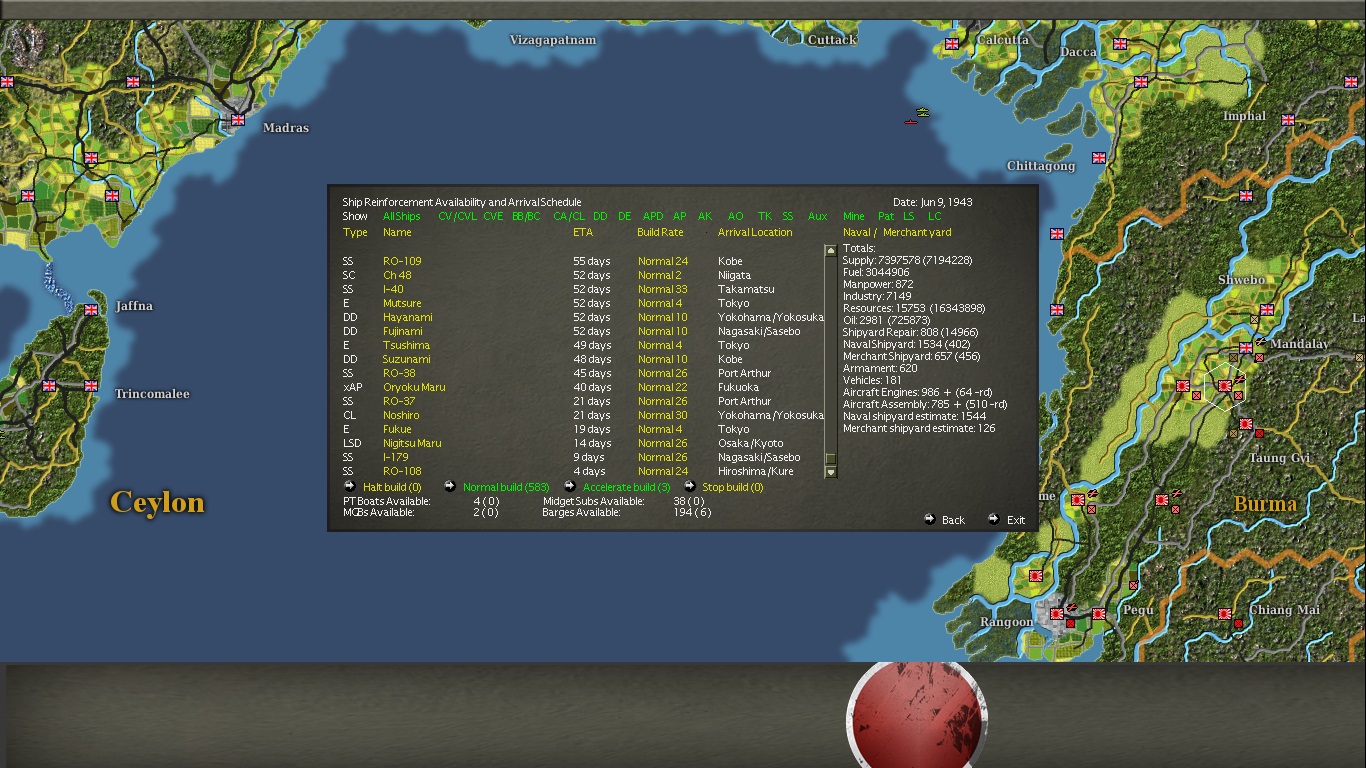Toggle the APD filter
1366x768 pixels.
[x=653, y=216]
